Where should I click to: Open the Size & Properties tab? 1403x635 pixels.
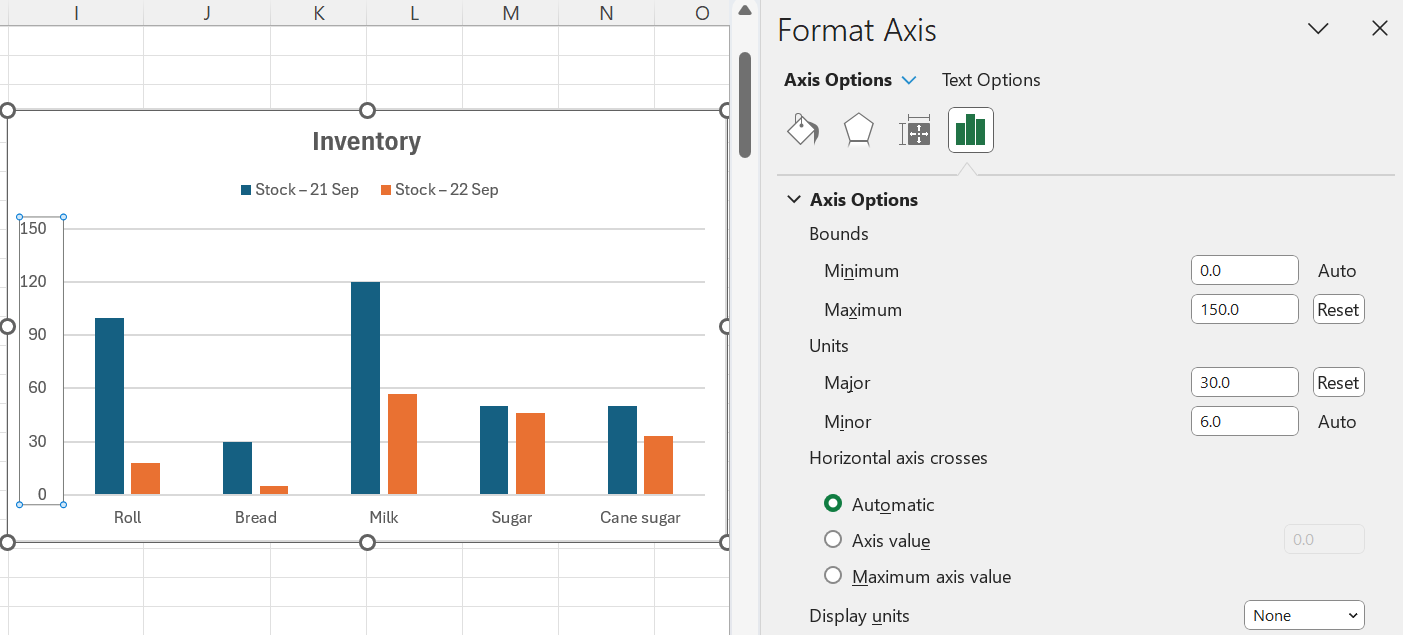(915, 130)
